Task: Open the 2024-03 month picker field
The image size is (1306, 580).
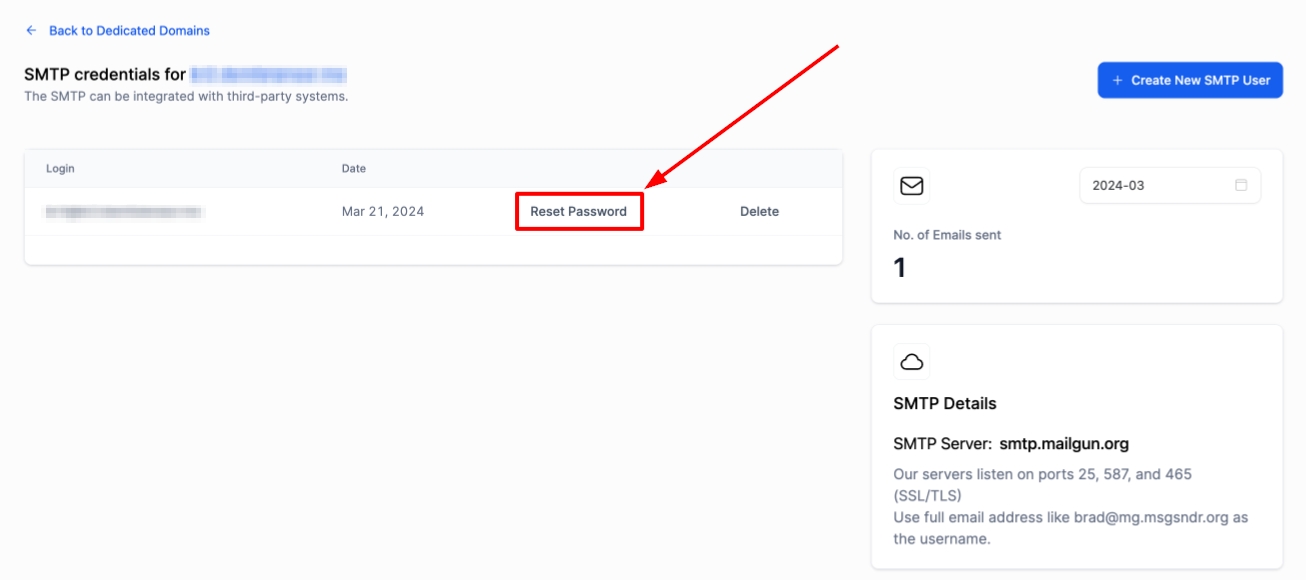Action: 1160,186
